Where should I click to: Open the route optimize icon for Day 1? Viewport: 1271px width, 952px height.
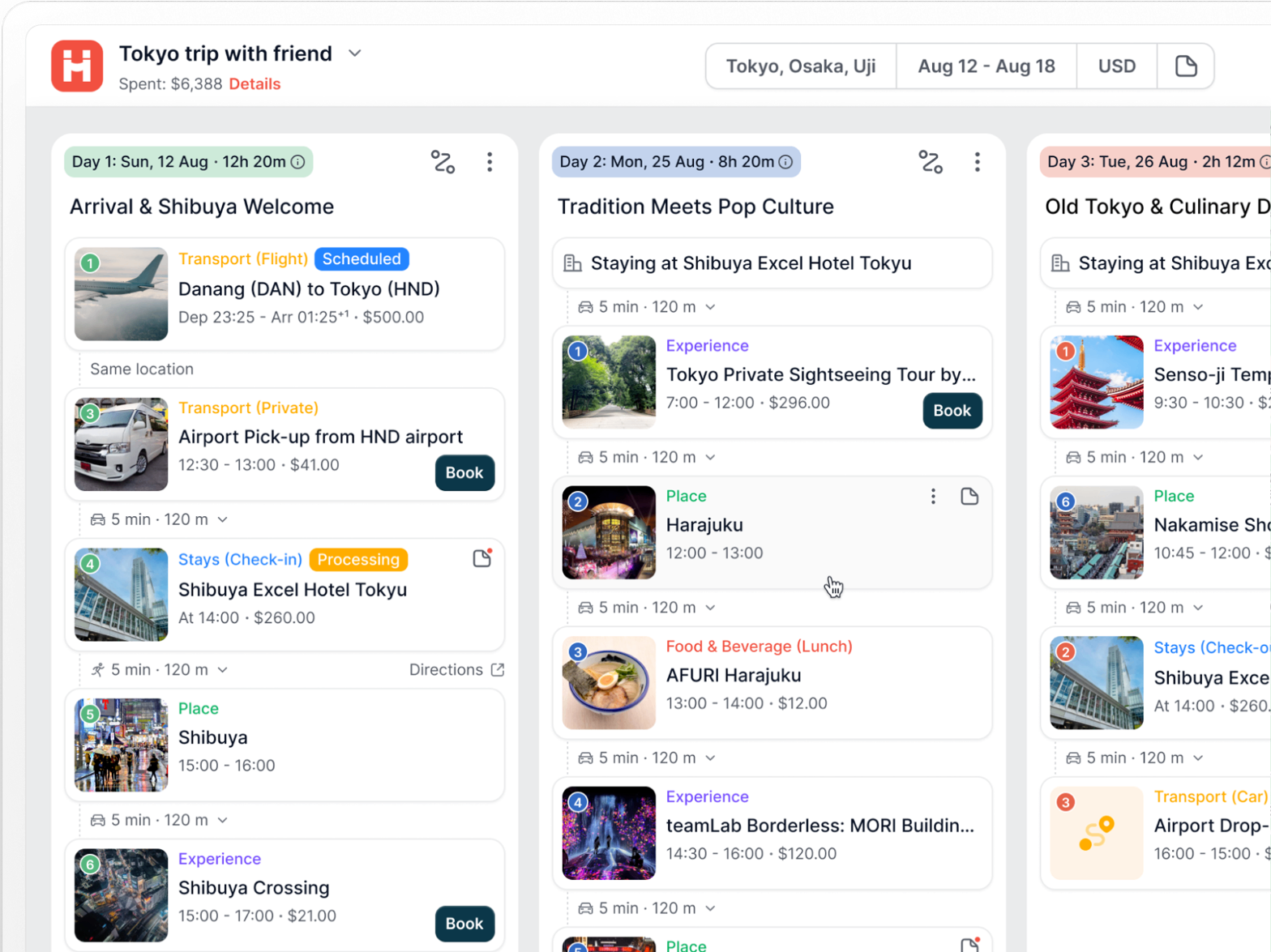[x=443, y=162]
